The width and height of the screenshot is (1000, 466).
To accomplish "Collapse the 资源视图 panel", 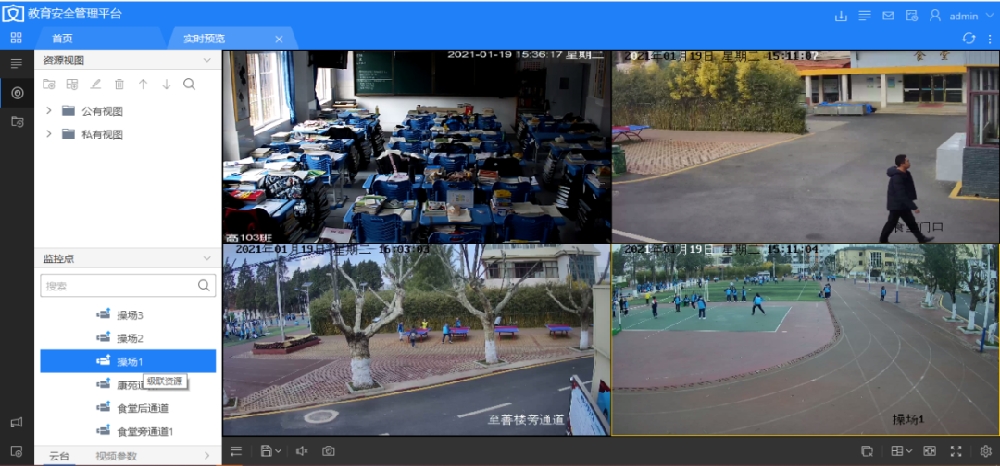I will [207, 60].
